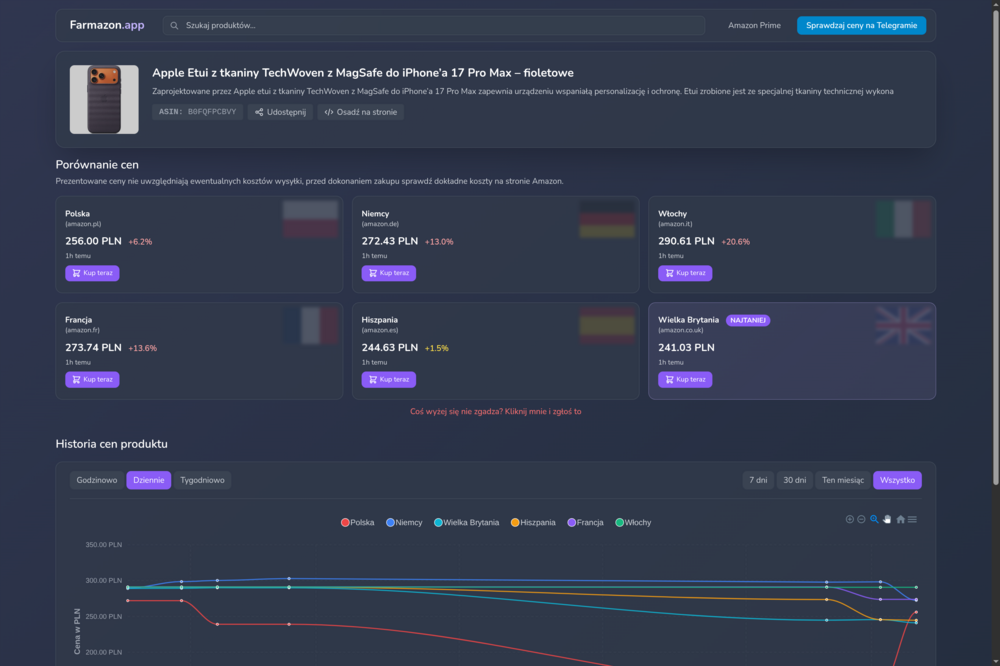Reset chart zoom with home icon
1000x666 pixels.
tap(901, 519)
